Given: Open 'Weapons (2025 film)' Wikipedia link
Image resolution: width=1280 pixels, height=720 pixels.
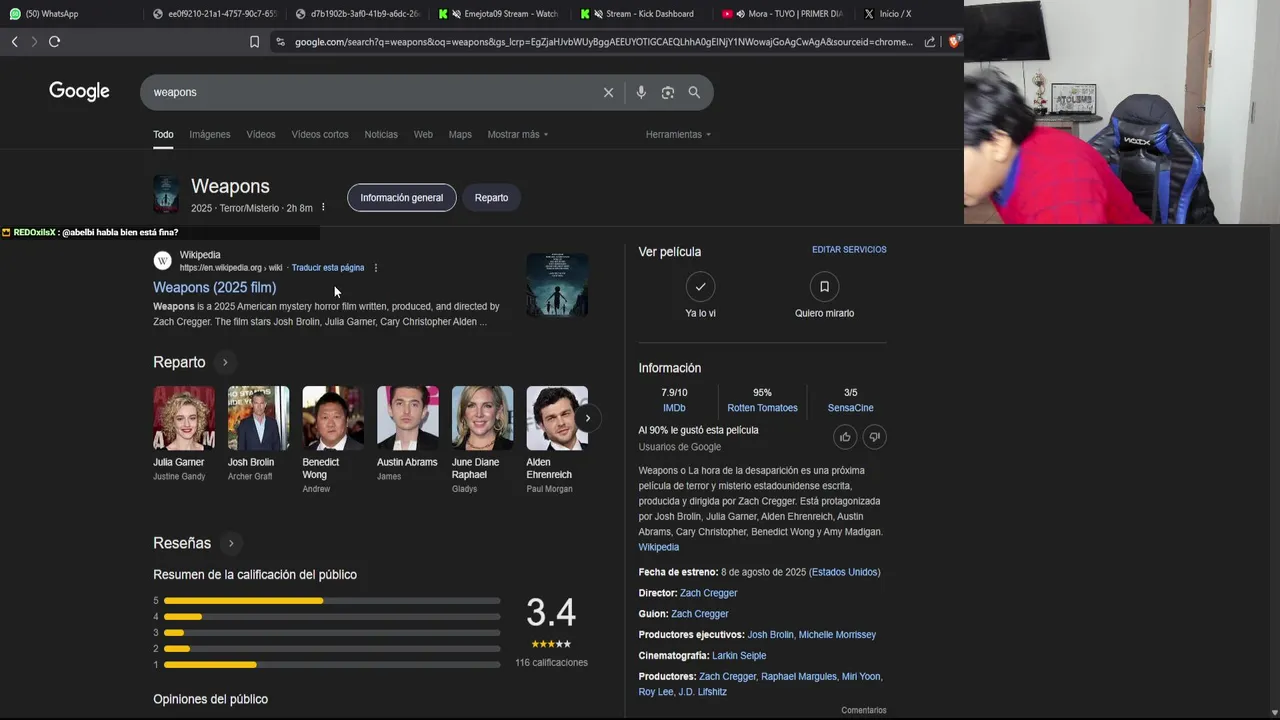Looking at the screenshot, I should click(214, 288).
